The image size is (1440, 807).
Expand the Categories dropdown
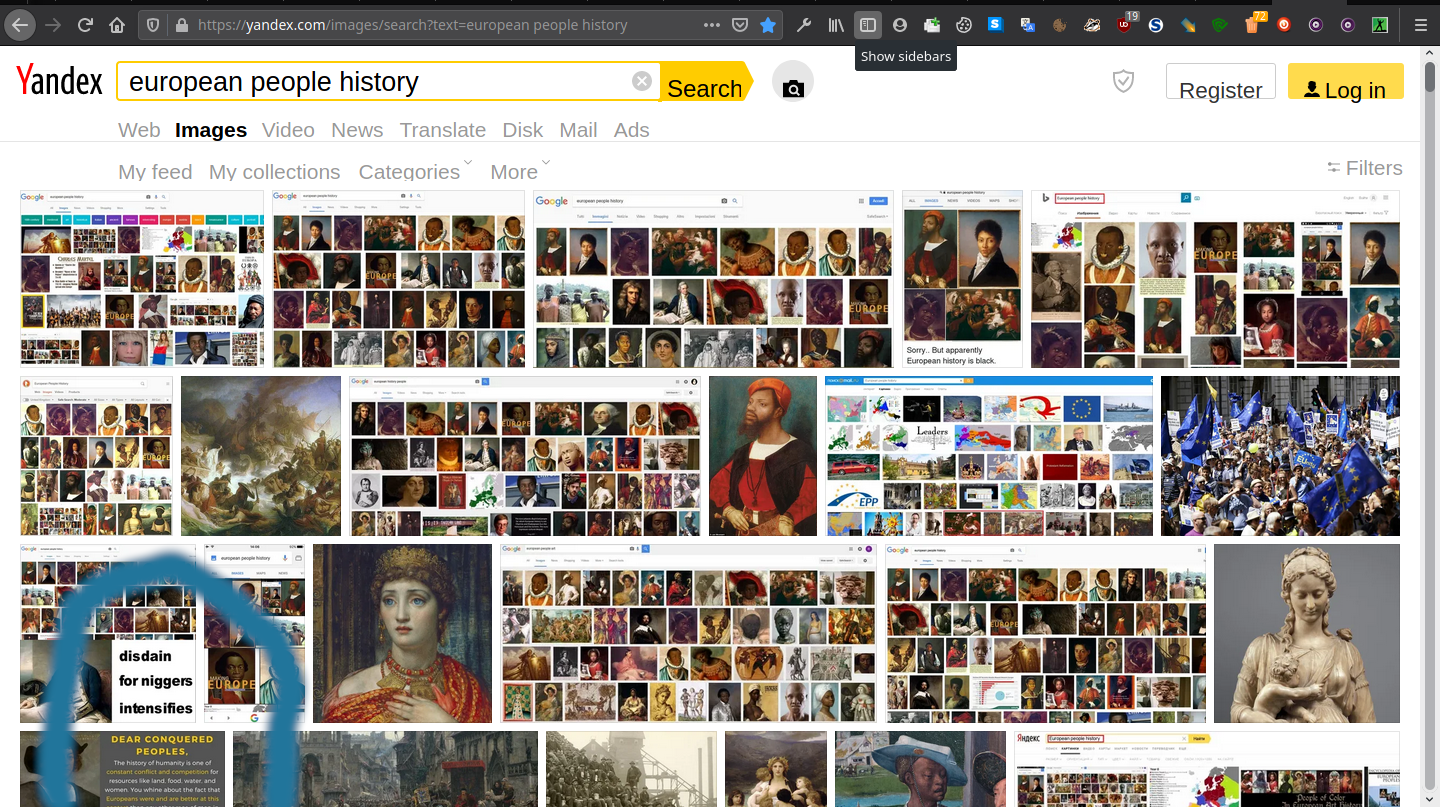point(415,170)
